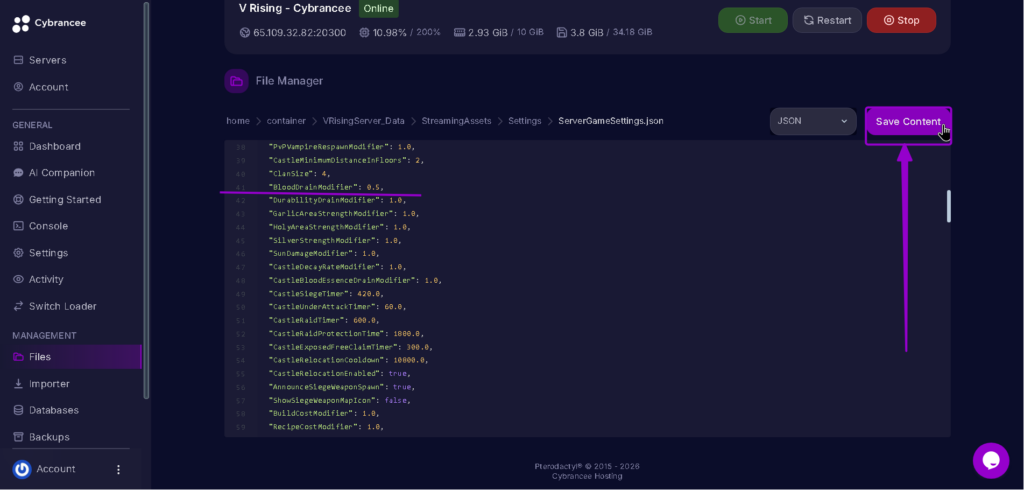Viewport: 1024px width, 490px height.
Task: Open the three-dot account options menu
Action: click(118, 469)
